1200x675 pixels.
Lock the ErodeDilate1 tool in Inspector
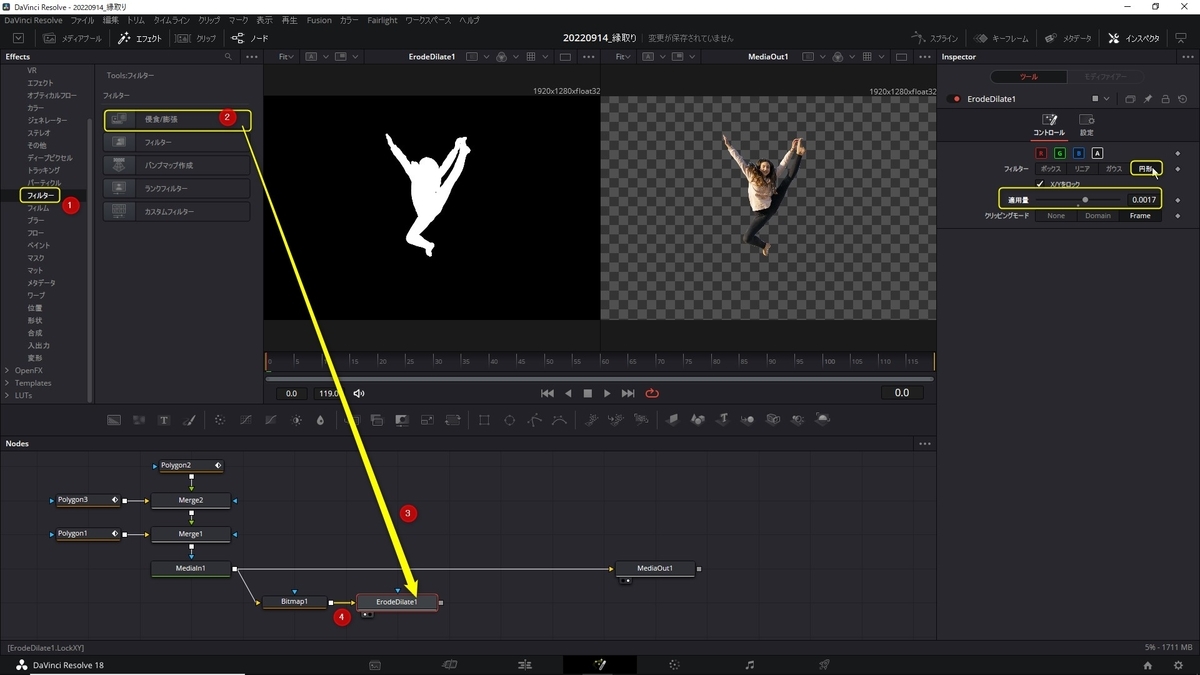coord(1165,99)
